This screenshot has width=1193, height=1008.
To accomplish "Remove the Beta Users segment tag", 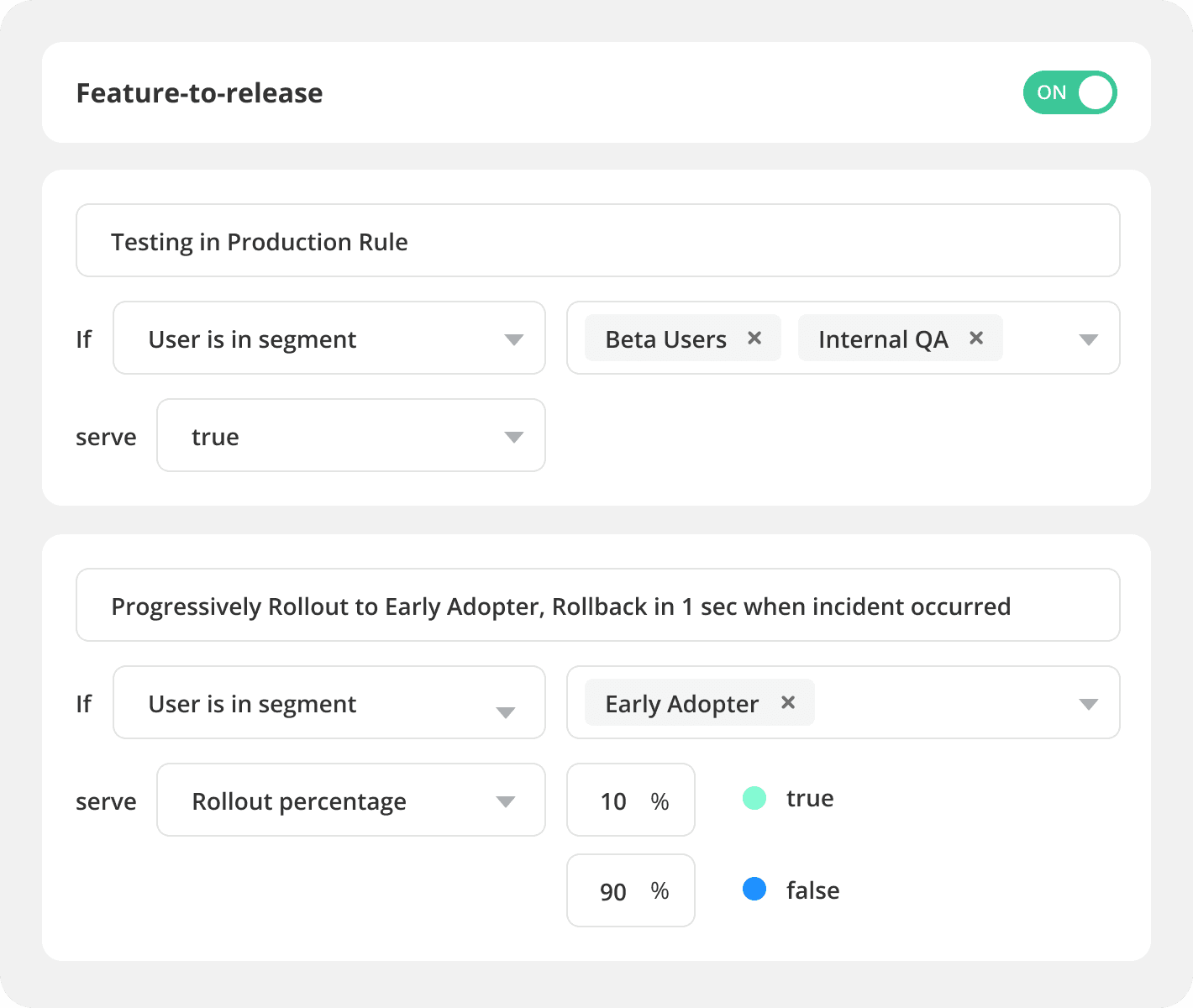I will 754,338.
